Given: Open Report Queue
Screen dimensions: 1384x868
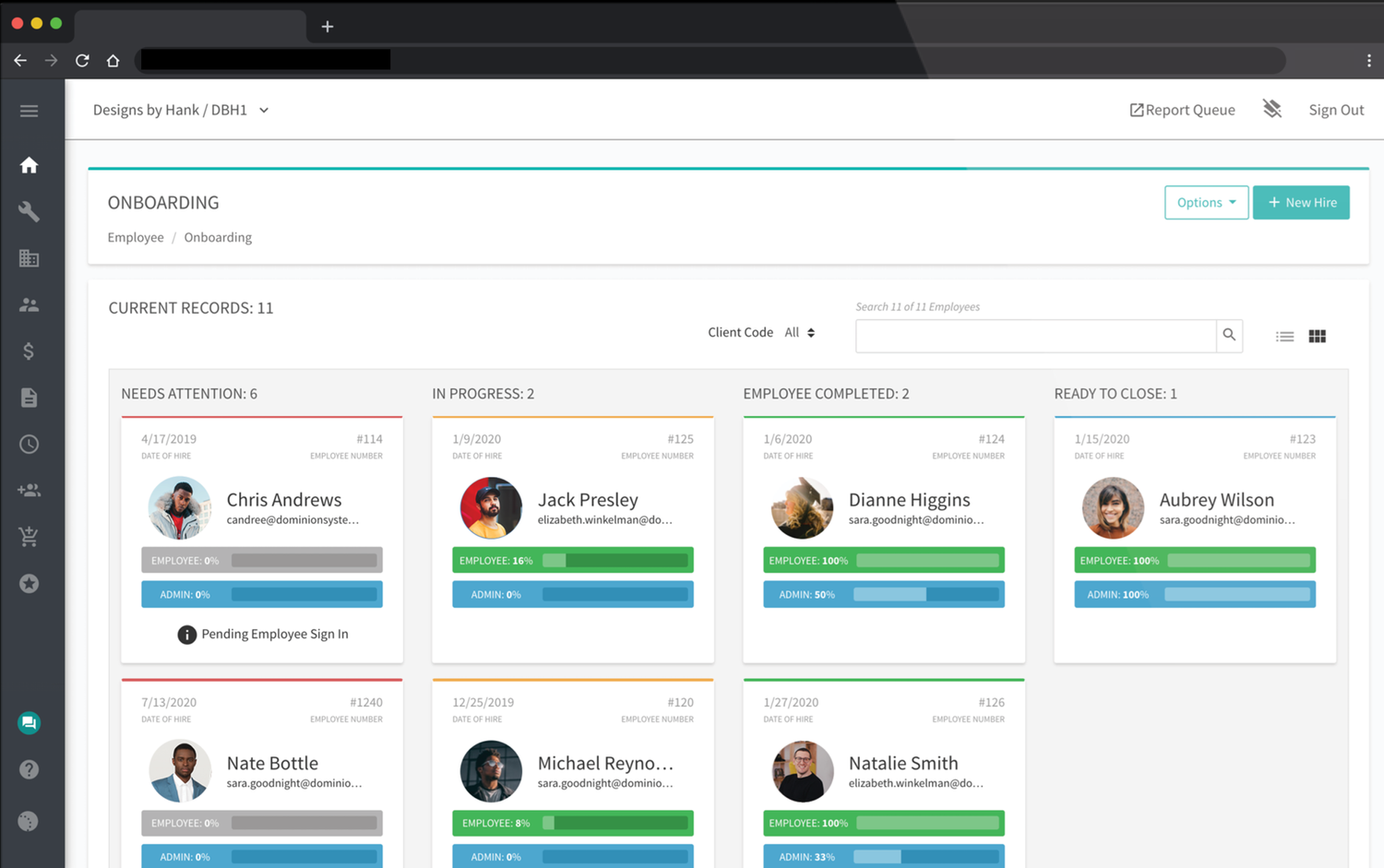Looking at the screenshot, I should tap(1182, 110).
